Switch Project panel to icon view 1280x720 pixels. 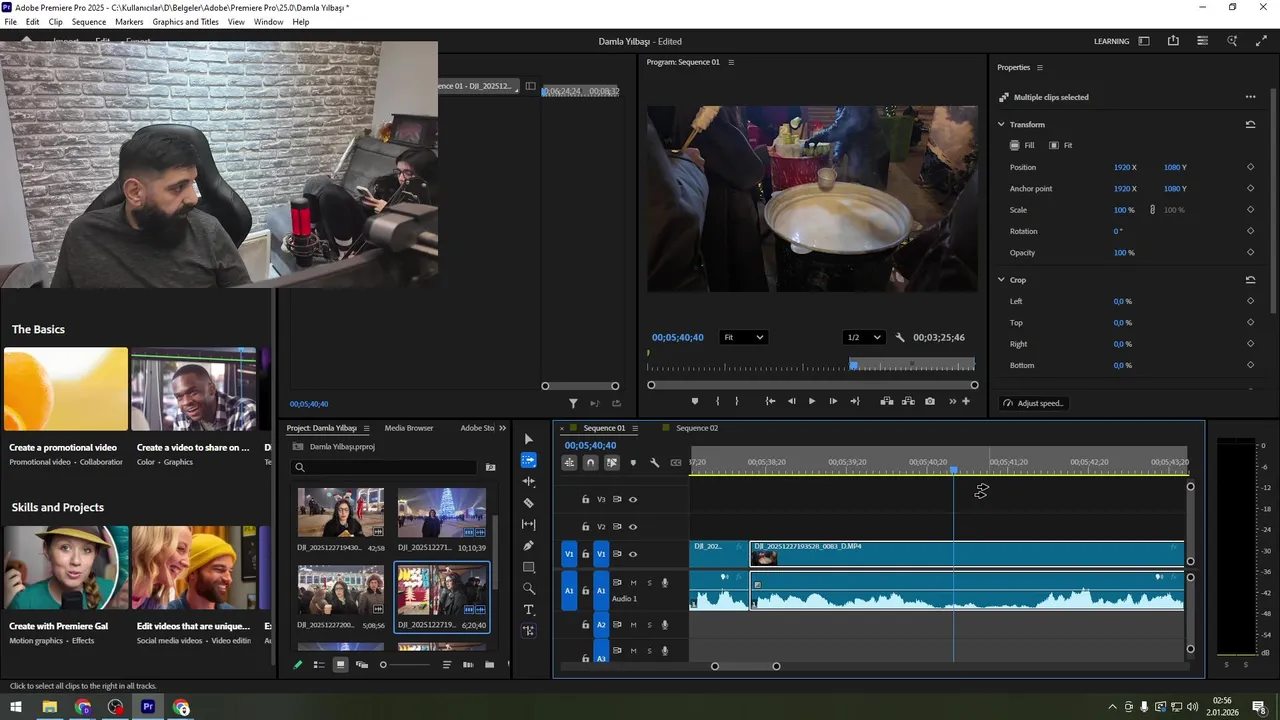(x=340, y=665)
